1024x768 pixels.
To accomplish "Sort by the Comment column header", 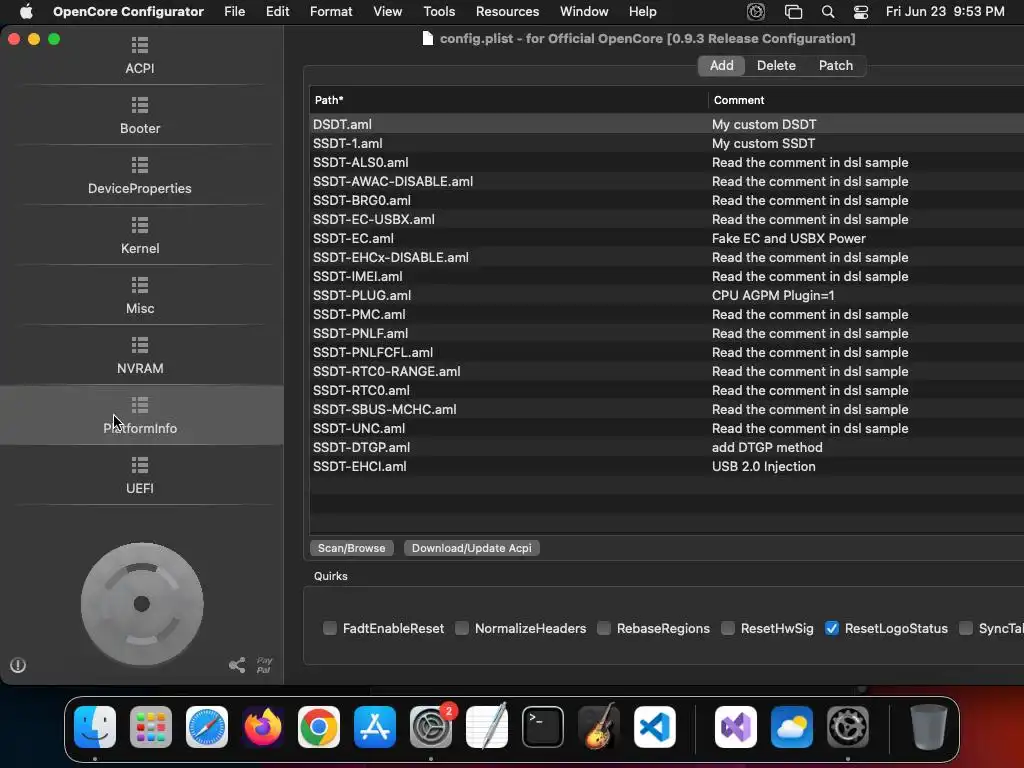I will [866, 100].
